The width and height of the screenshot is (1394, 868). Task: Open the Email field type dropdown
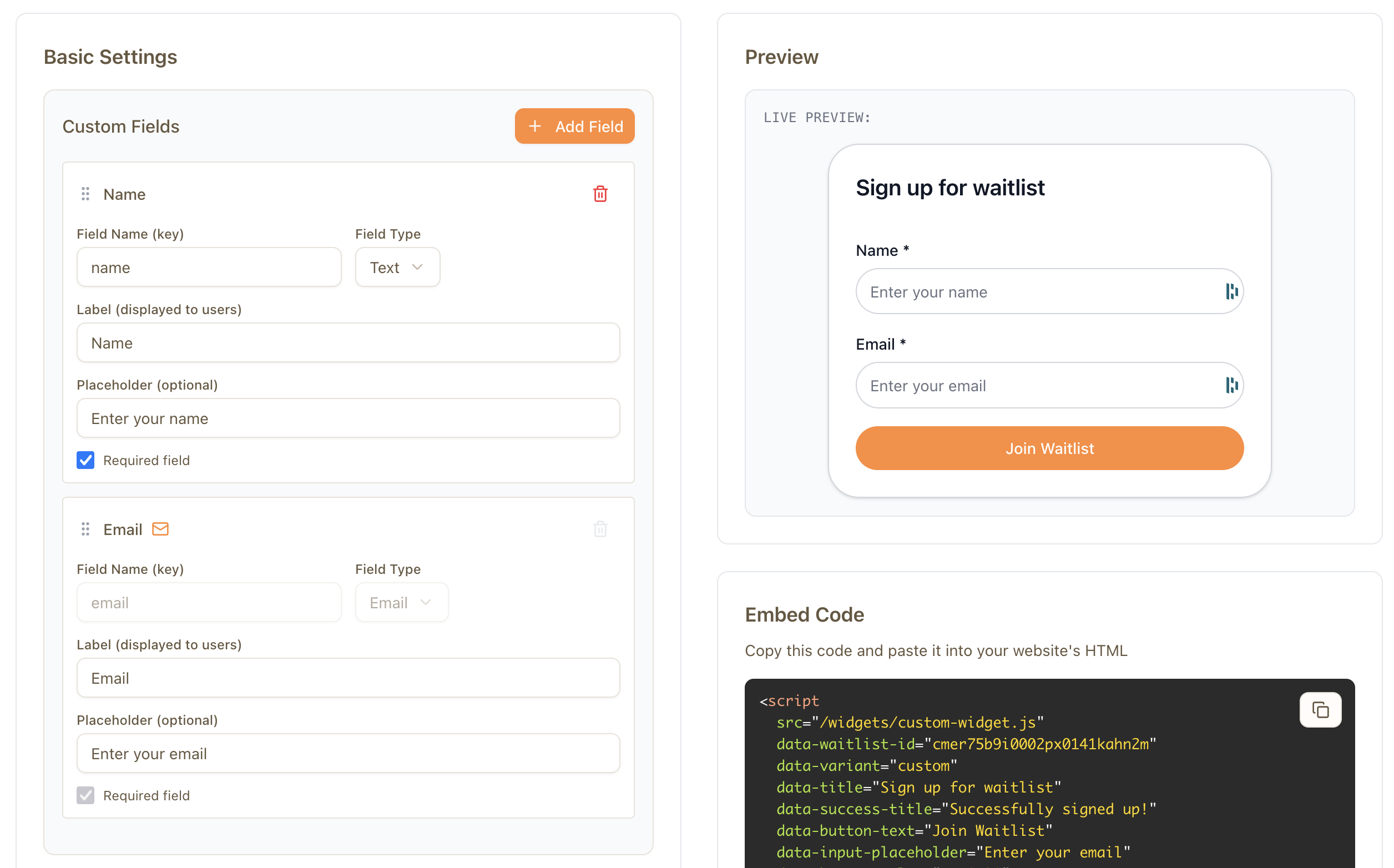(x=401, y=602)
